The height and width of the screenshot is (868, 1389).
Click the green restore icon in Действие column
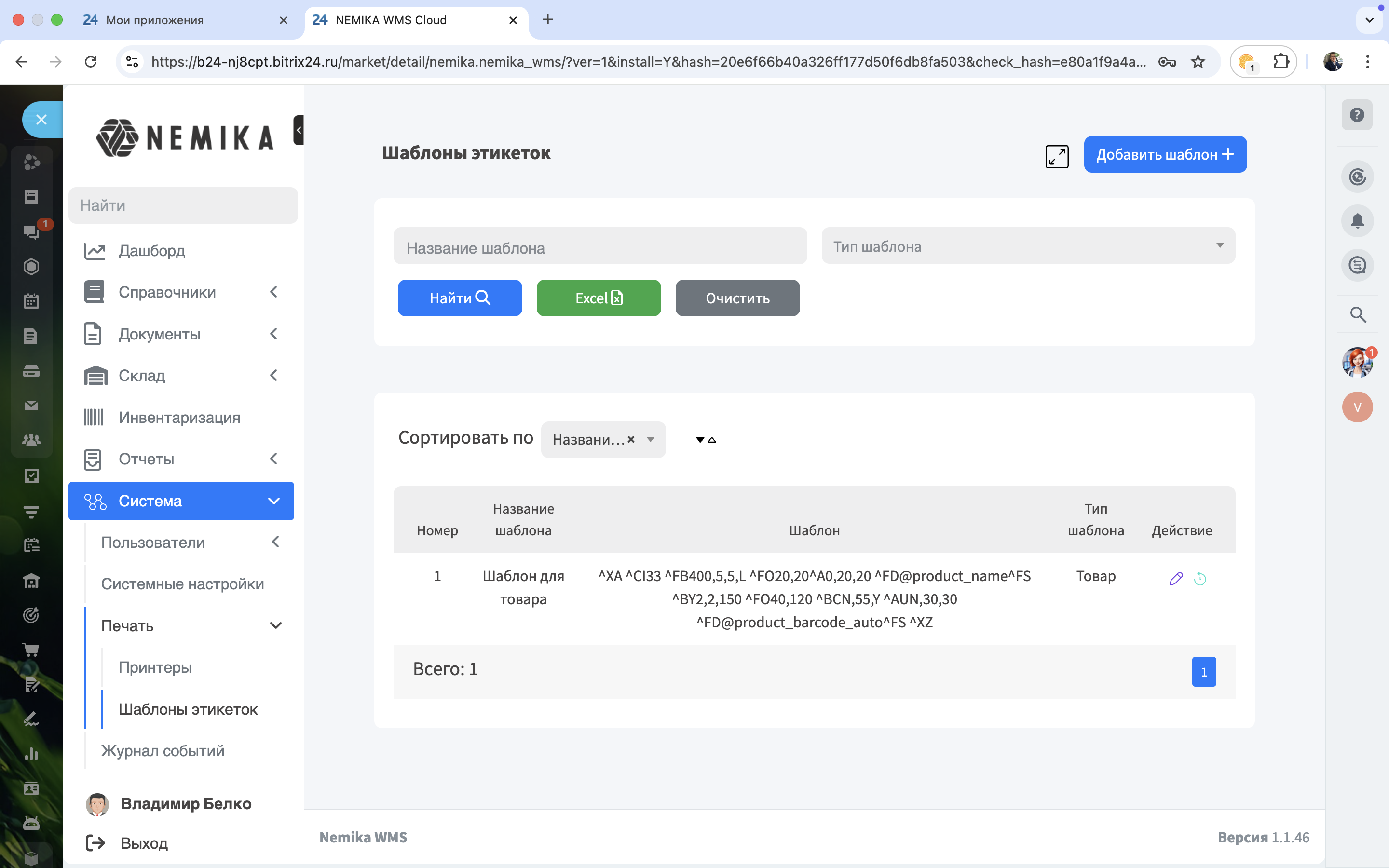click(1199, 579)
